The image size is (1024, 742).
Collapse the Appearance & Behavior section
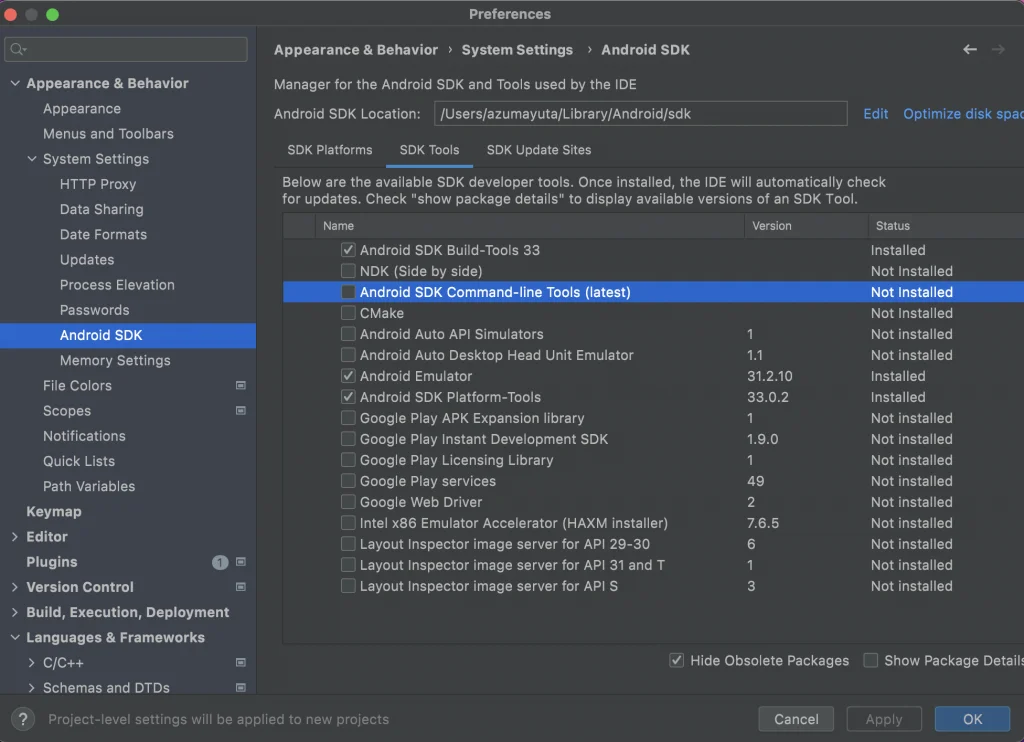click(15, 83)
